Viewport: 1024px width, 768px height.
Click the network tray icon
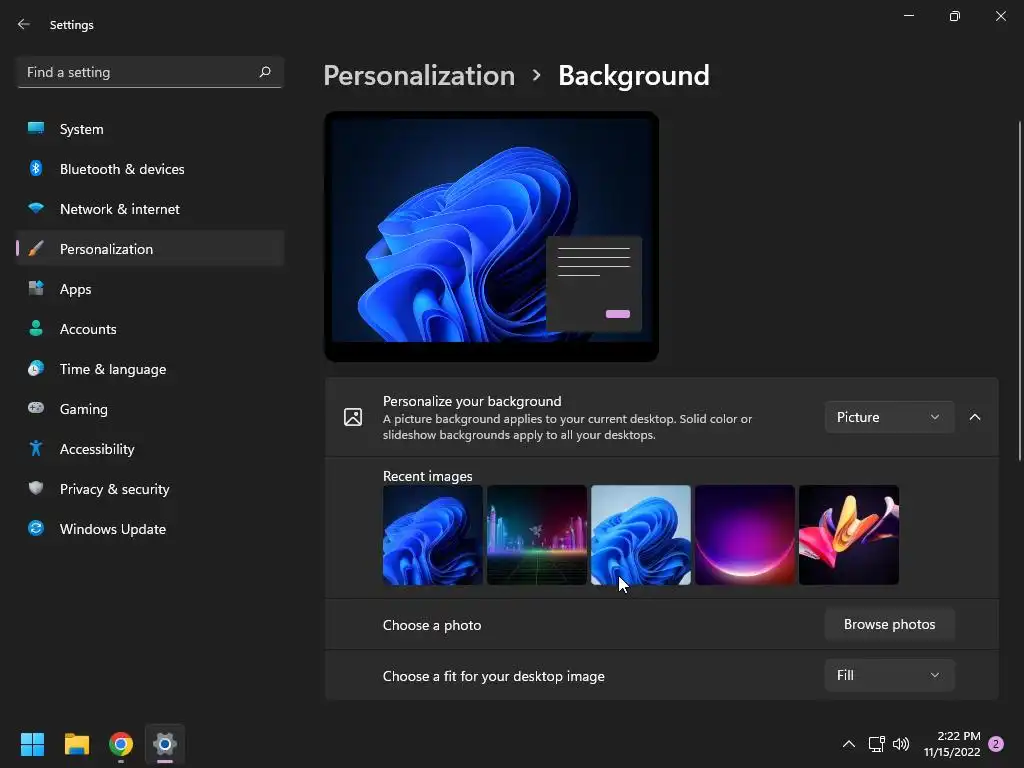point(876,744)
